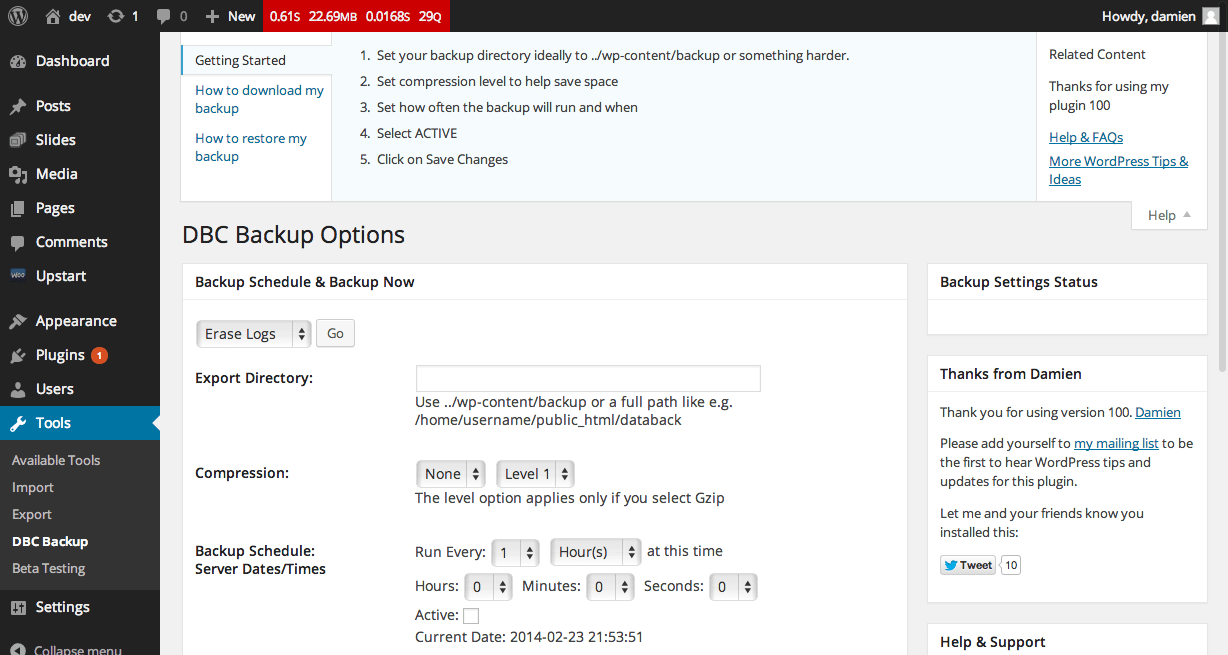Open the Beta Testing submenu item
This screenshot has width=1228, height=655.
pos(49,568)
